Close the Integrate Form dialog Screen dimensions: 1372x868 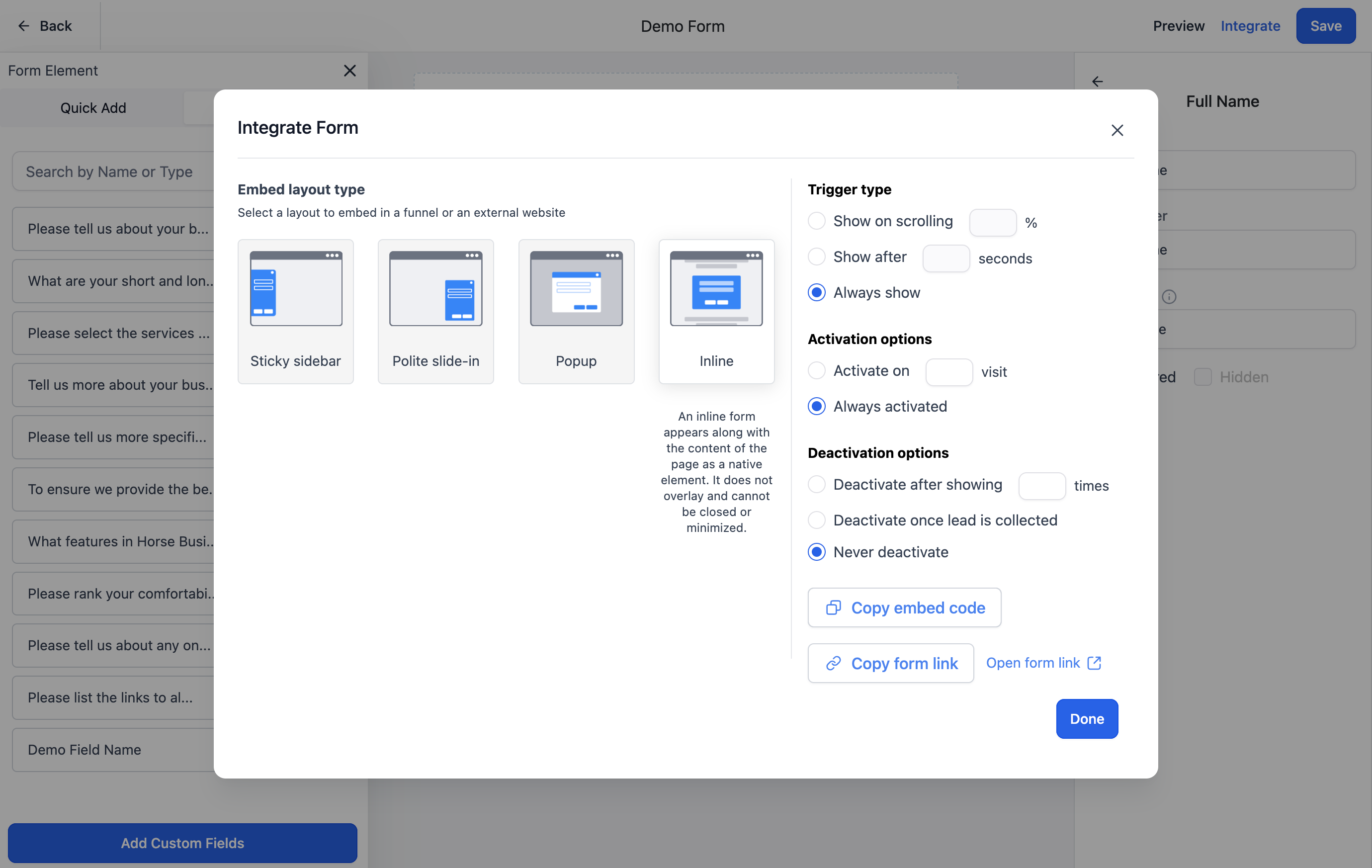(1117, 131)
